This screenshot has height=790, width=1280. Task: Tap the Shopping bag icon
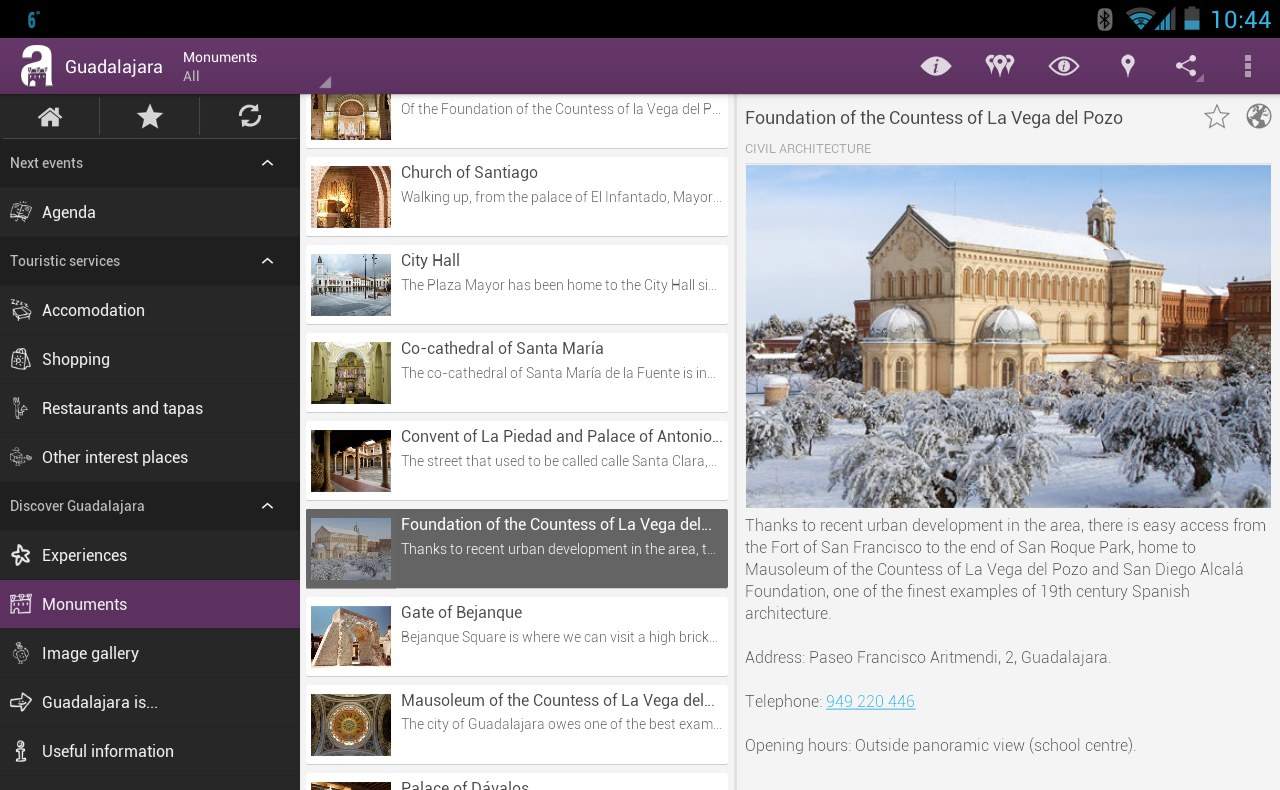pyautogui.click(x=21, y=359)
